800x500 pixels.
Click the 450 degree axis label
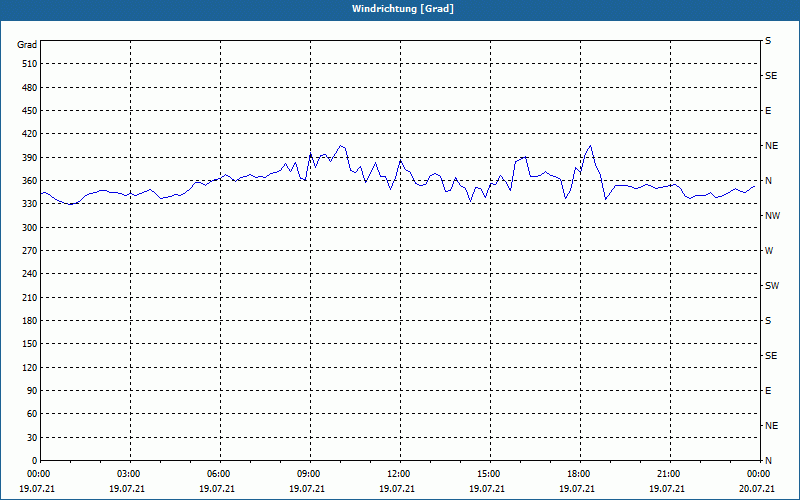coord(30,111)
